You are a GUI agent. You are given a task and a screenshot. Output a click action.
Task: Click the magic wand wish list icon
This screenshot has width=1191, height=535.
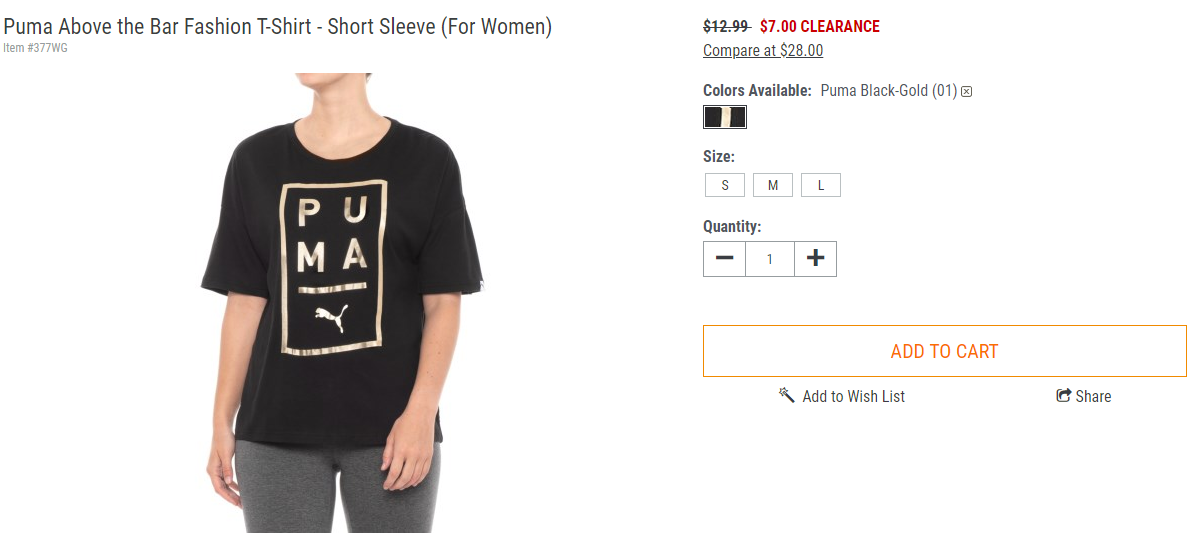787,395
